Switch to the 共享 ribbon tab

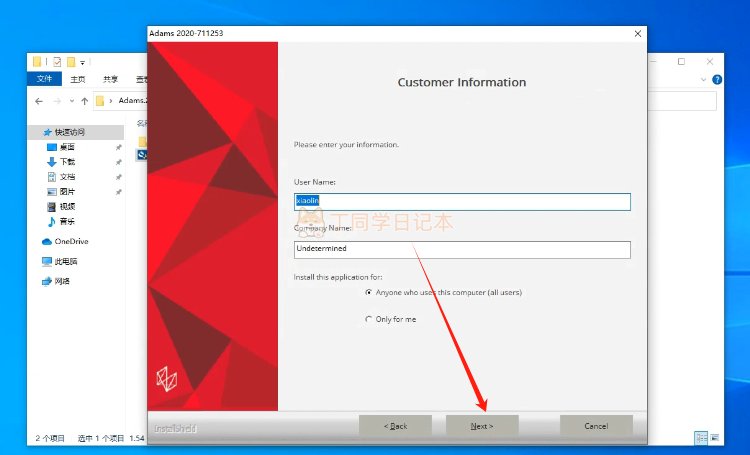coord(110,79)
